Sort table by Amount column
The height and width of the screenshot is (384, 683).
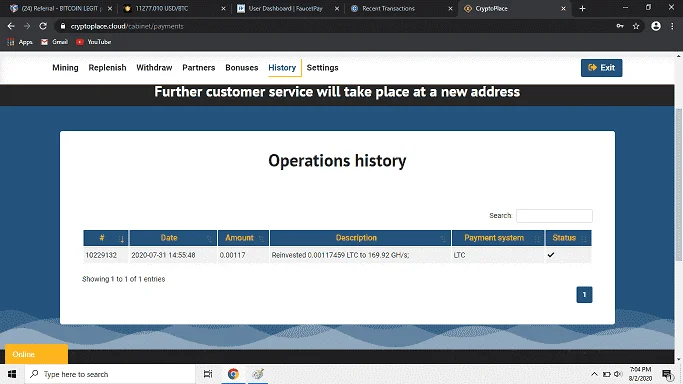pyautogui.click(x=243, y=238)
